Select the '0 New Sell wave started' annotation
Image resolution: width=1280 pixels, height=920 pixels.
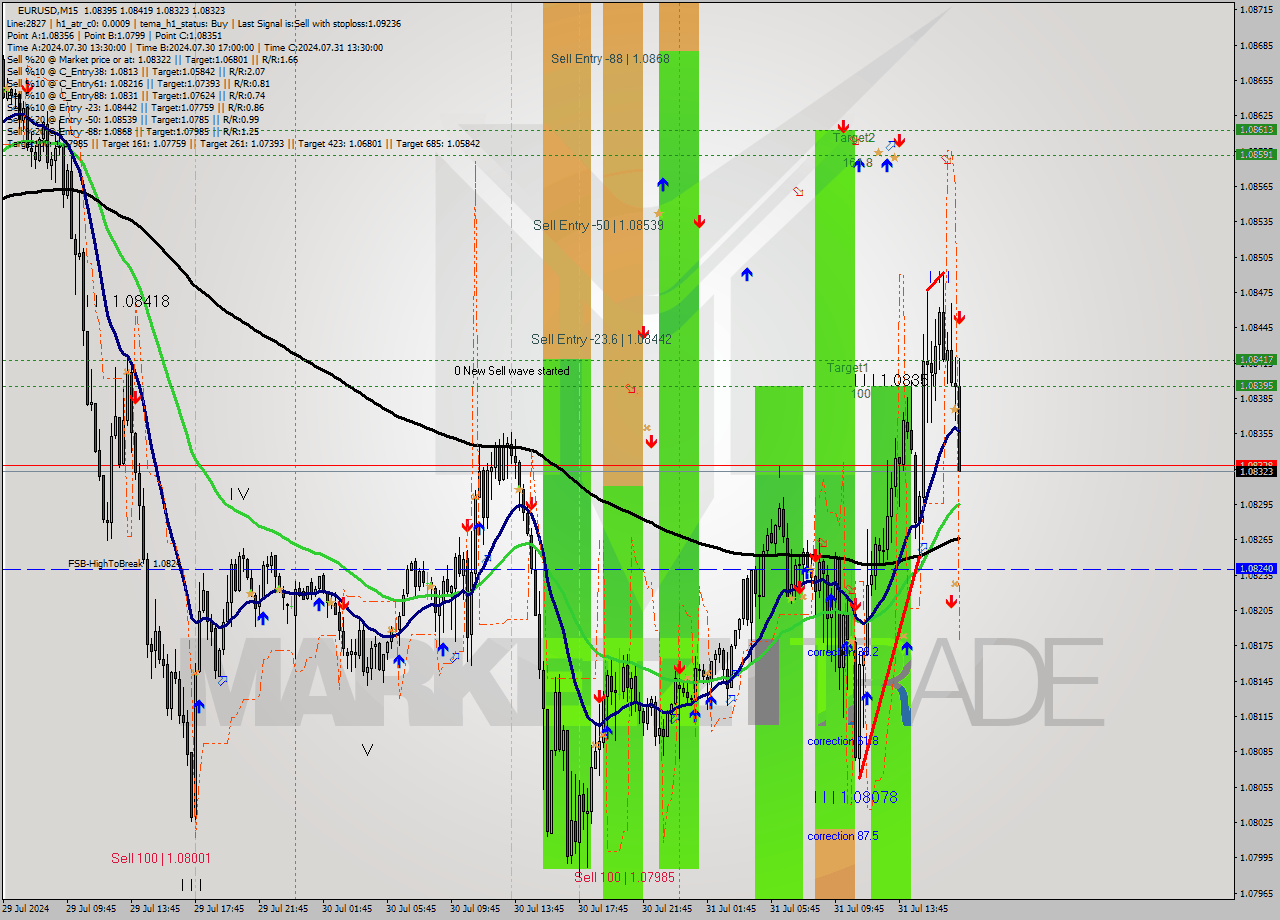click(x=512, y=371)
